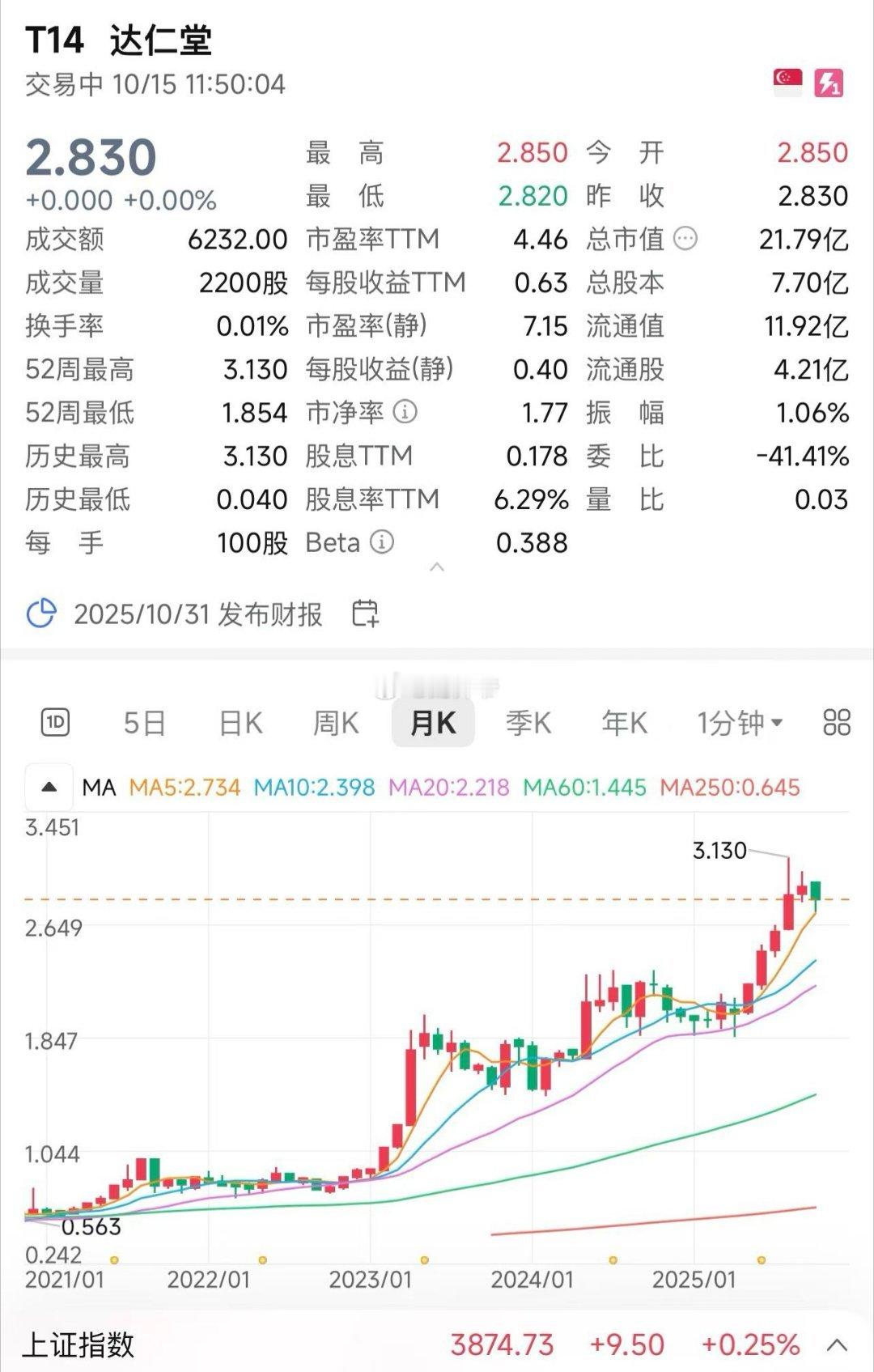Show info for price-to-book ratio 市净率

pos(405,412)
